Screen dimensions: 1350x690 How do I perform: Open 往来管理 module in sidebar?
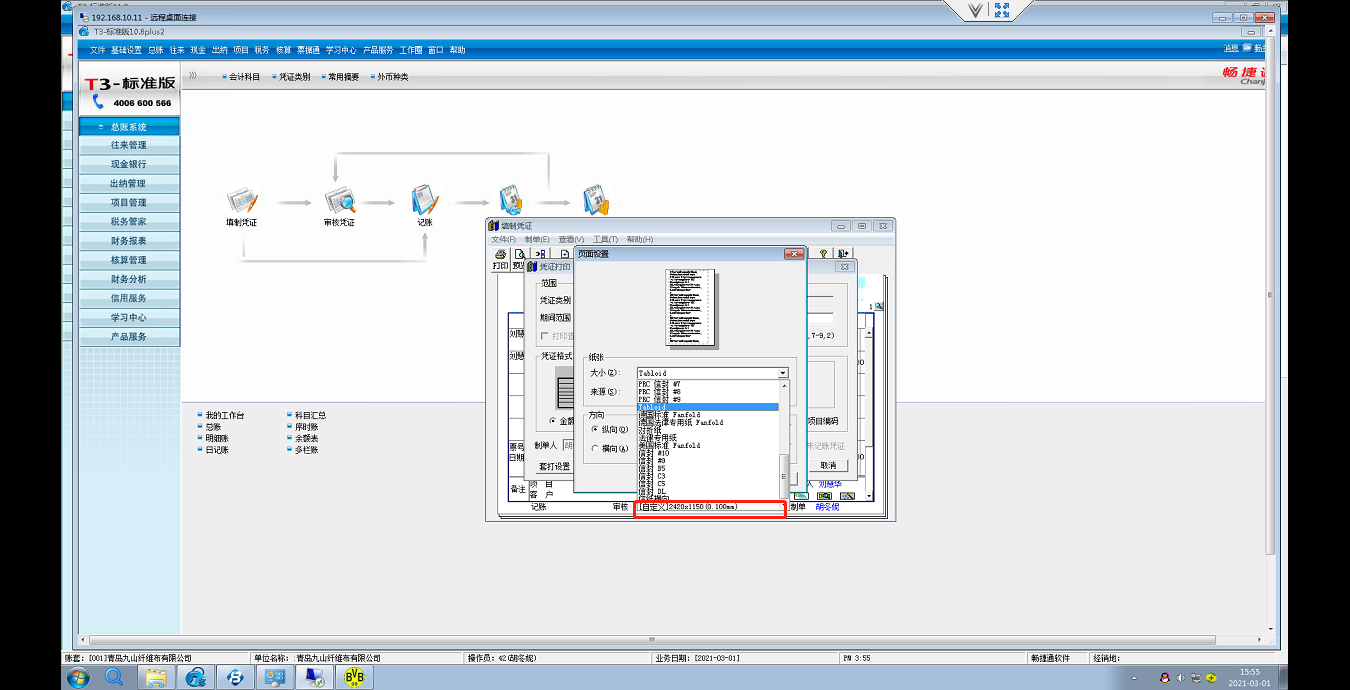[x=130, y=145]
